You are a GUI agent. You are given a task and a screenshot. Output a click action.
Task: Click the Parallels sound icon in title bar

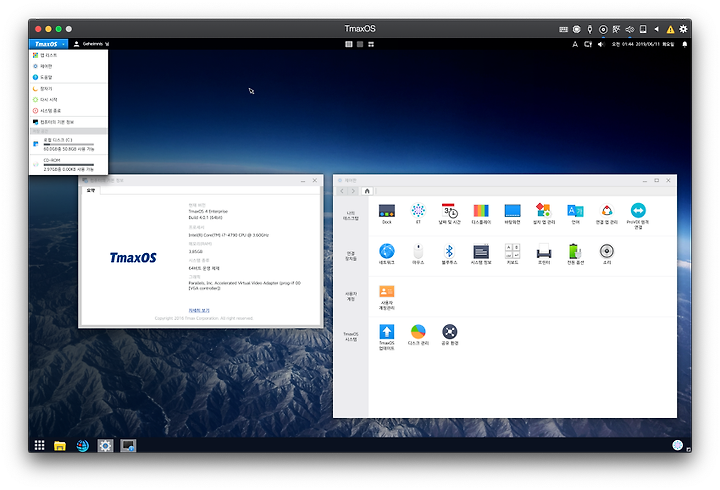630,29
